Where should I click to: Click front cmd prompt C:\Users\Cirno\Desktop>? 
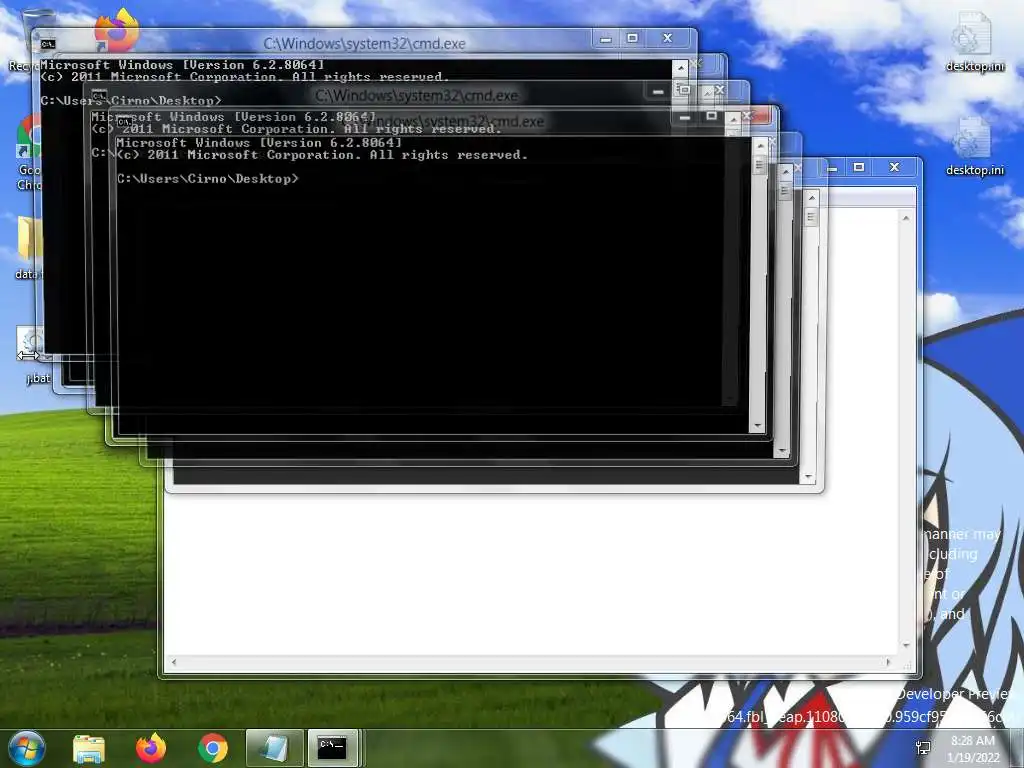(x=208, y=179)
